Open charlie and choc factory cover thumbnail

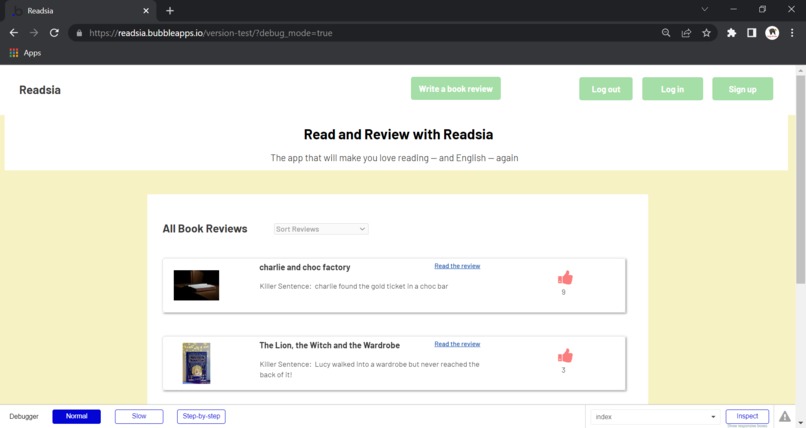pyautogui.click(x=196, y=285)
